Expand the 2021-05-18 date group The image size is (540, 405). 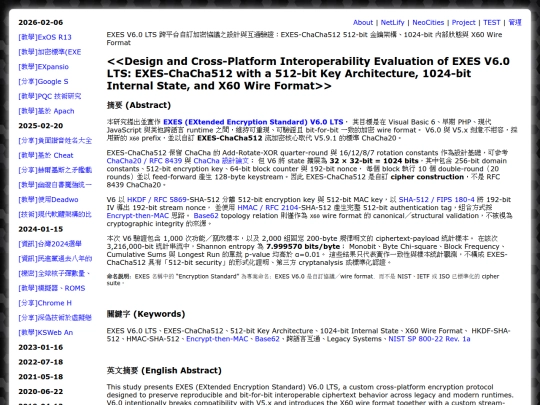click(x=41, y=377)
